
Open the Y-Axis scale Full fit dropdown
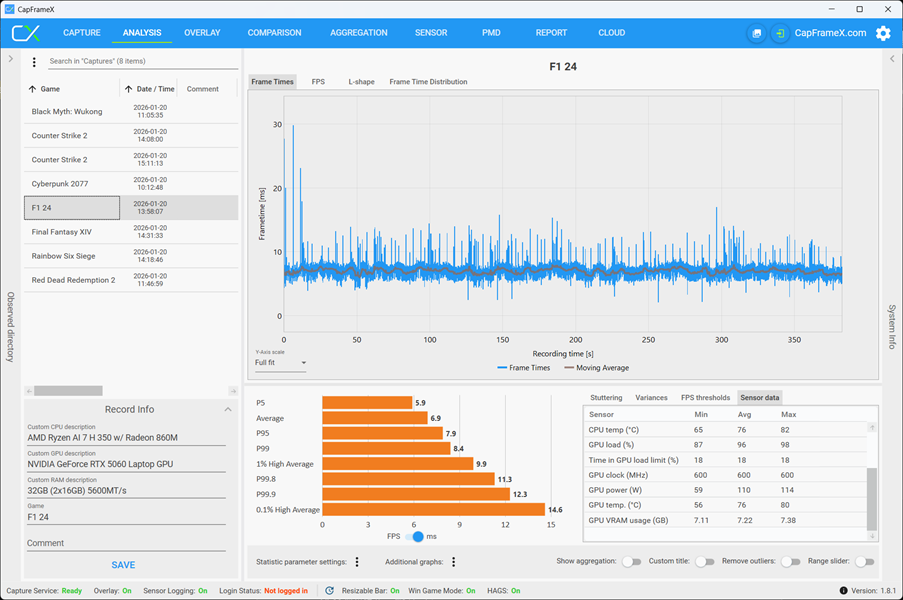click(x=280, y=362)
